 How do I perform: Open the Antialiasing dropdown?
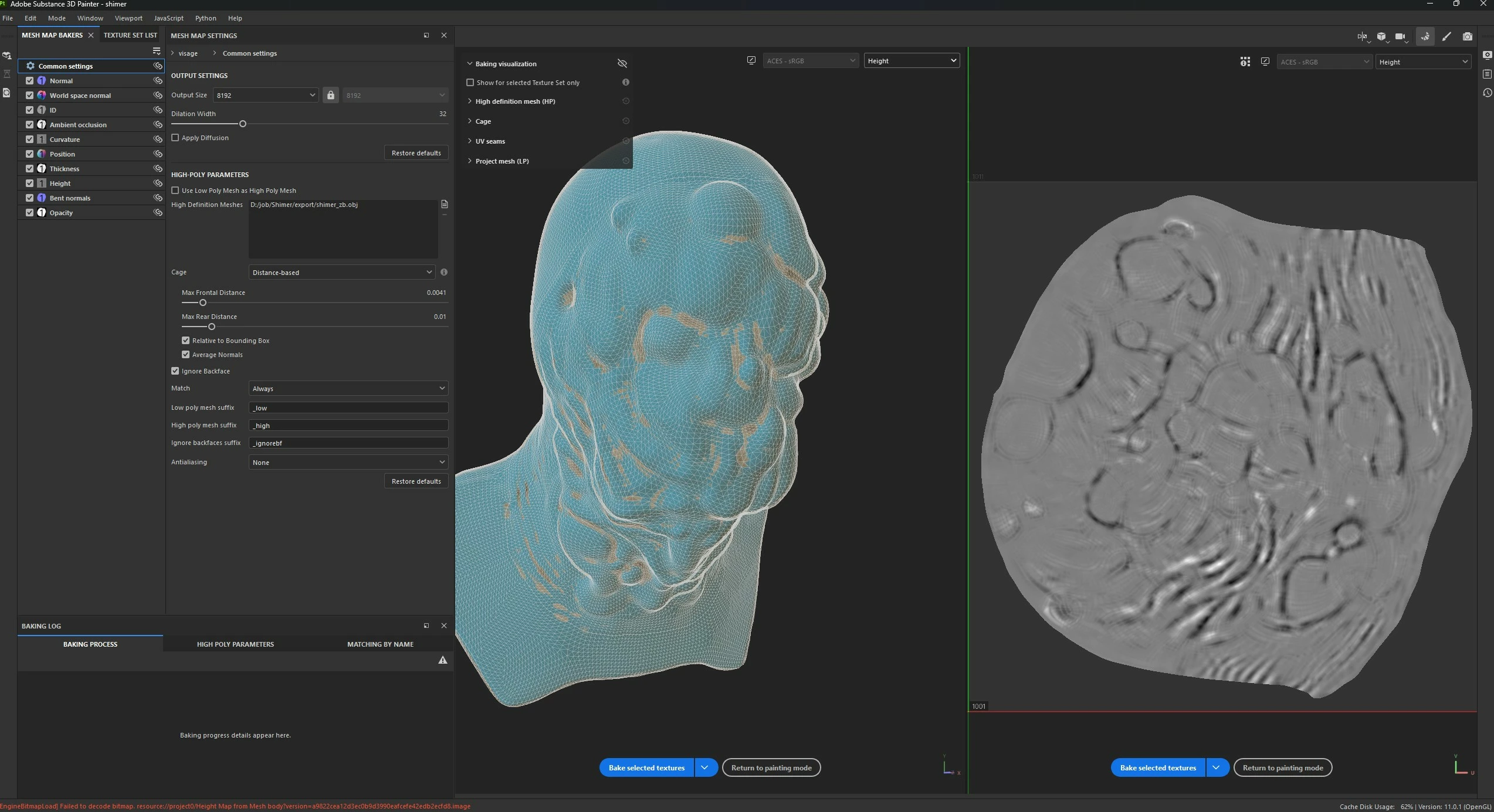click(348, 463)
